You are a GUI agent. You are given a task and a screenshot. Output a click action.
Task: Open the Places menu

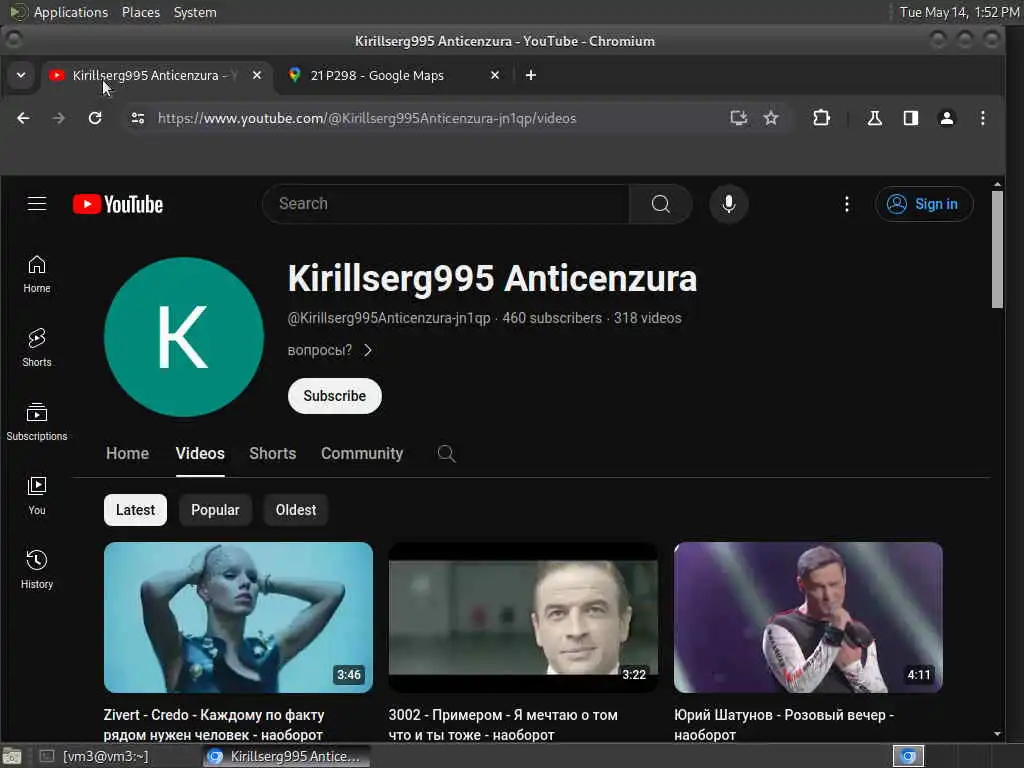pos(140,12)
